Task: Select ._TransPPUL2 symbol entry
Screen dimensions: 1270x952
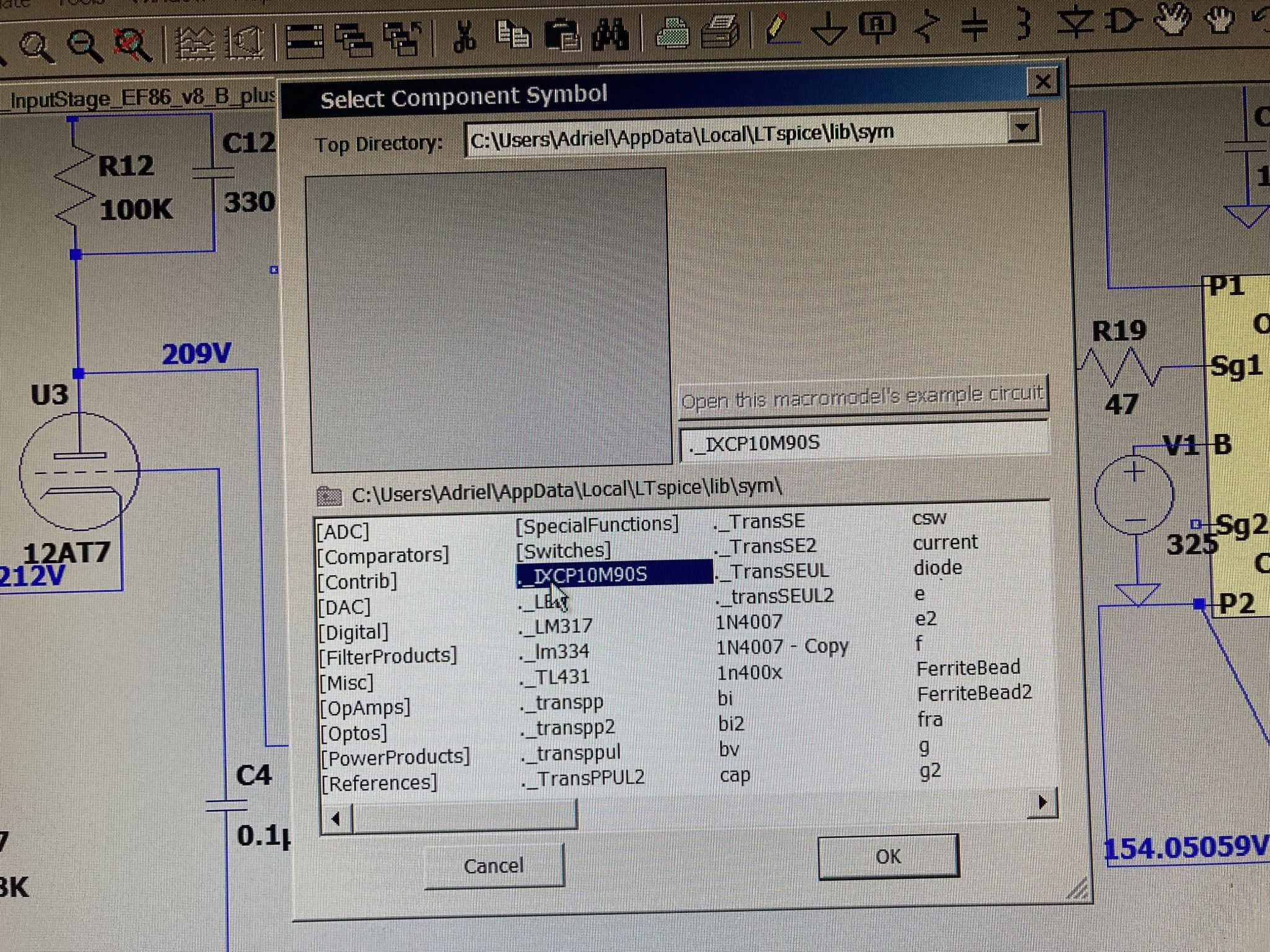Action: (583, 778)
